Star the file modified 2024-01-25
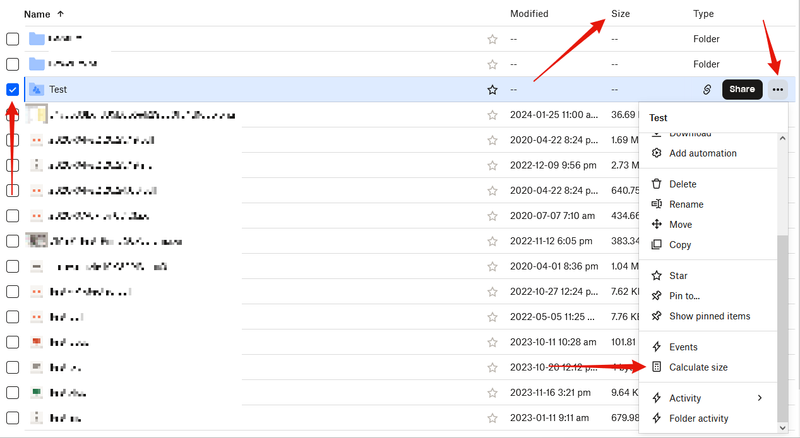This screenshot has height=438, width=800. coord(492,115)
